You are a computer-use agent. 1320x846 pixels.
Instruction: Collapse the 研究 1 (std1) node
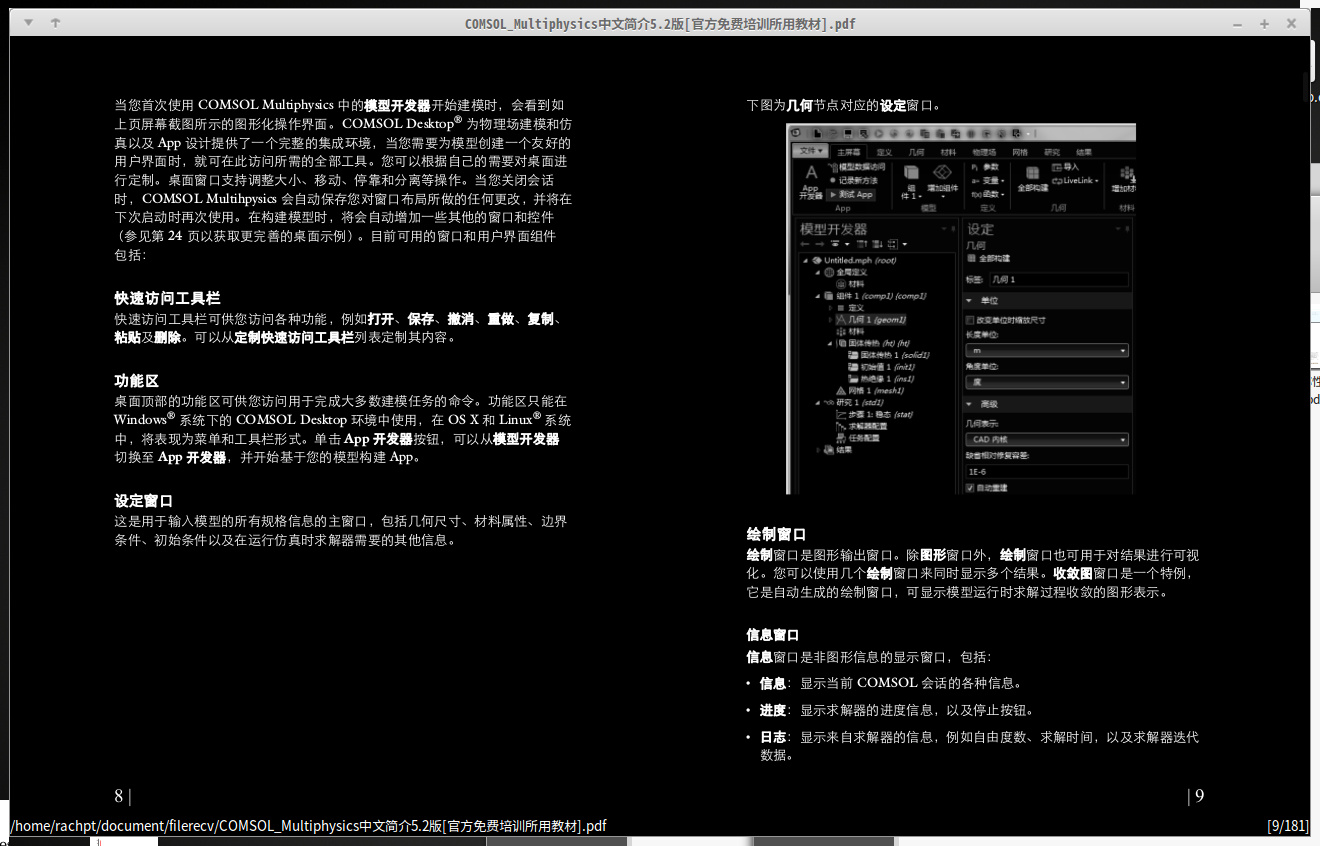click(x=818, y=402)
